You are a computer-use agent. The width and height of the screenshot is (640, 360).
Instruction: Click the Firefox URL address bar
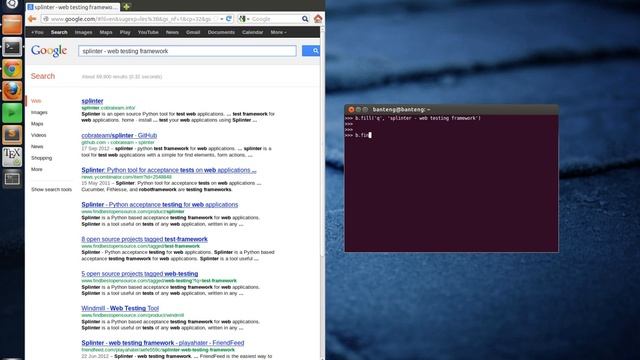point(137,19)
